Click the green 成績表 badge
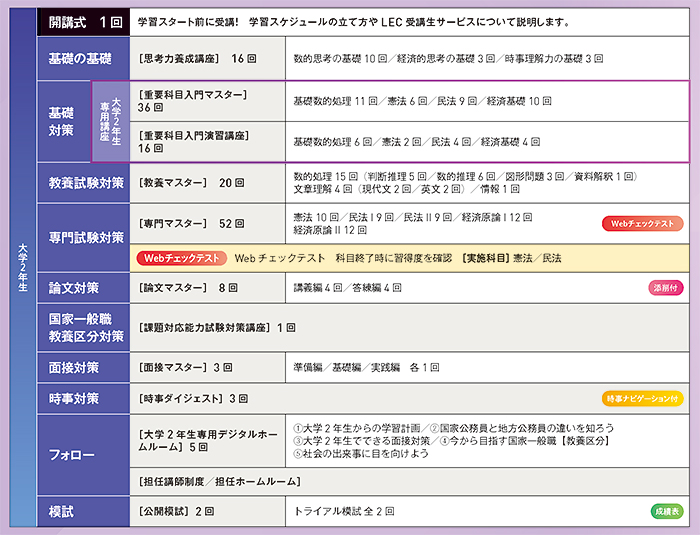This screenshot has width=700, height=535. pyautogui.click(x=667, y=511)
